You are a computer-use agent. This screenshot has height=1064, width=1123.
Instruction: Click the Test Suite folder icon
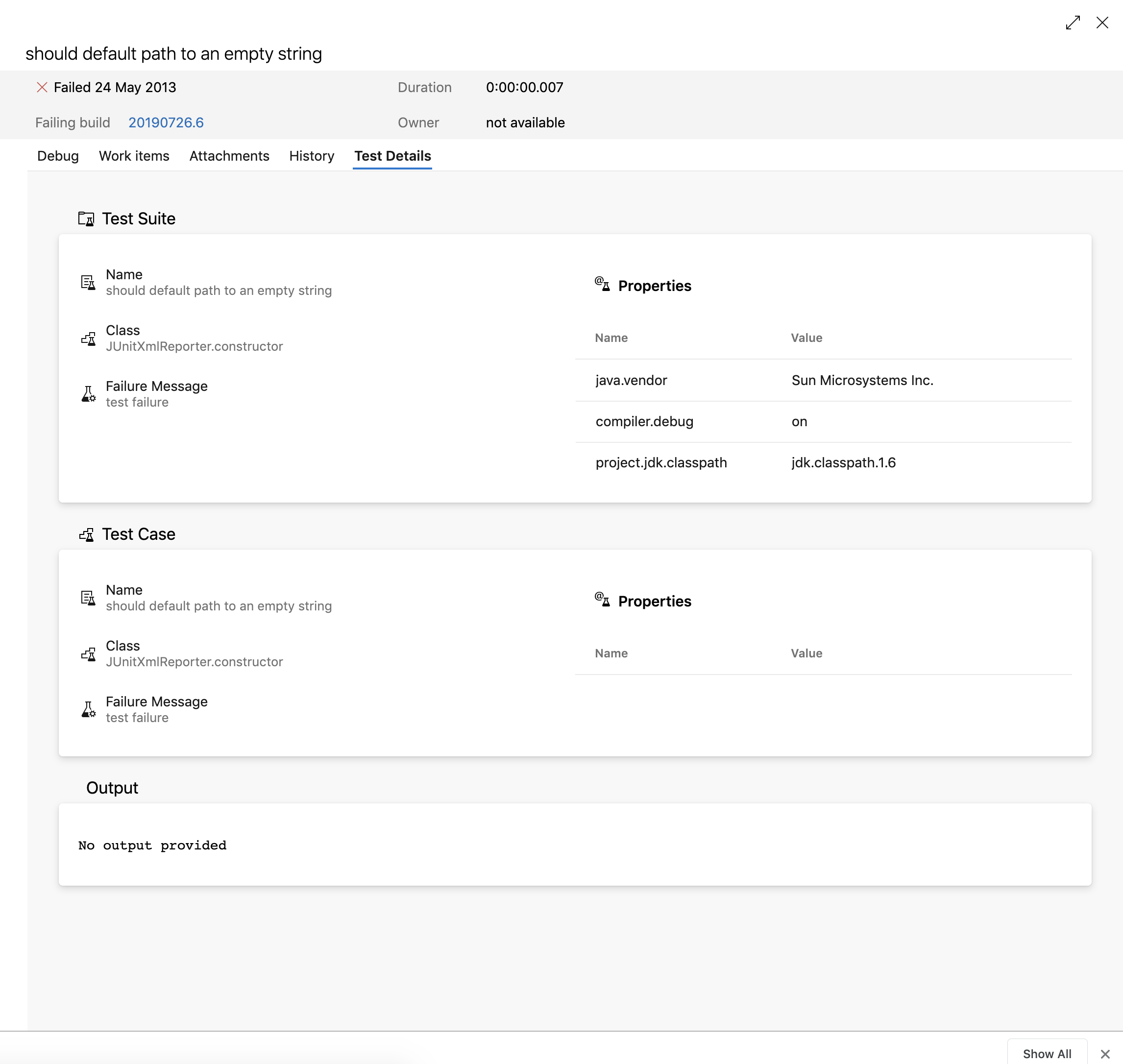(x=86, y=219)
